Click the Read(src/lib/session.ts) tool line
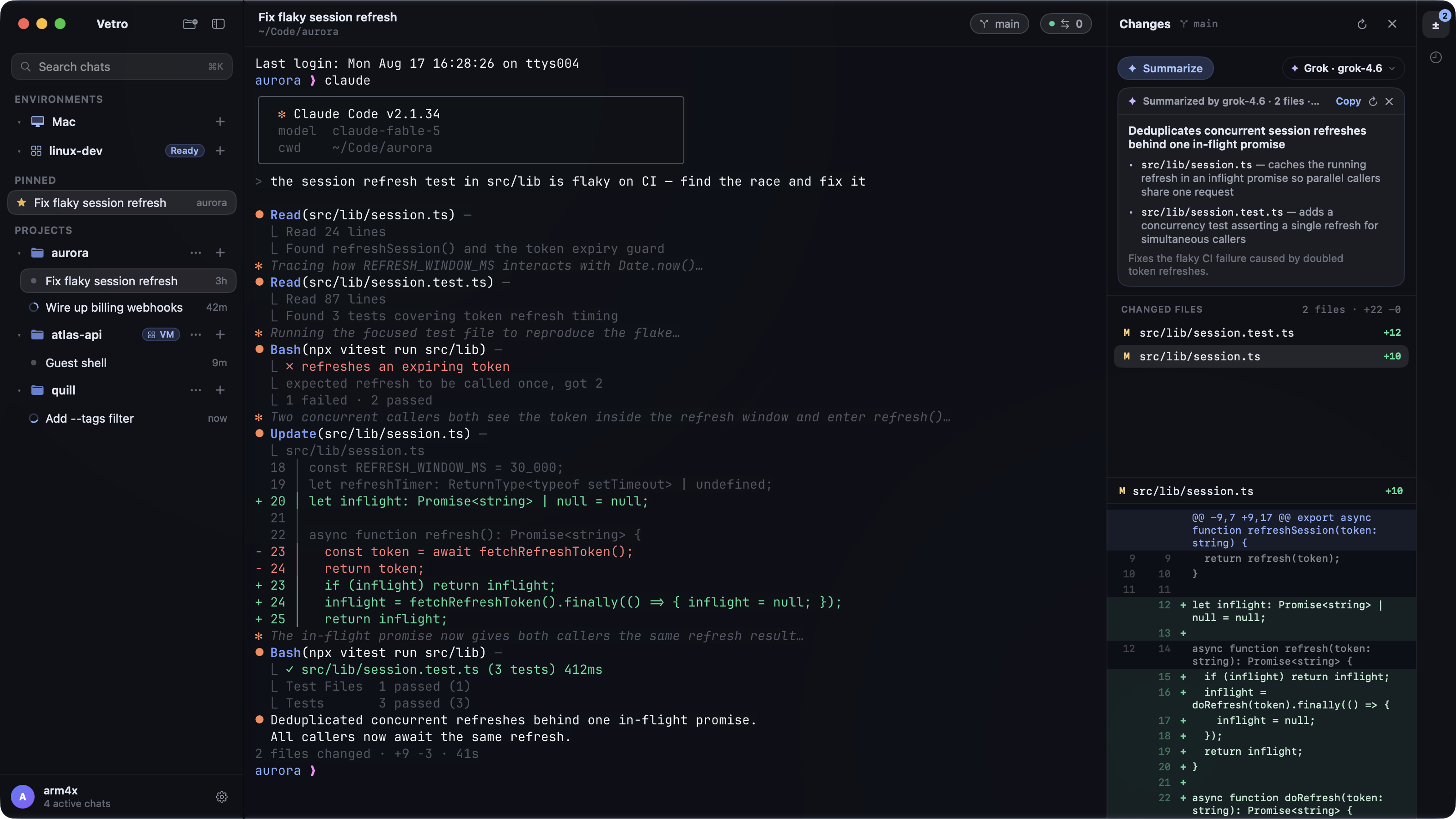The width and height of the screenshot is (1456, 819). pos(362,215)
